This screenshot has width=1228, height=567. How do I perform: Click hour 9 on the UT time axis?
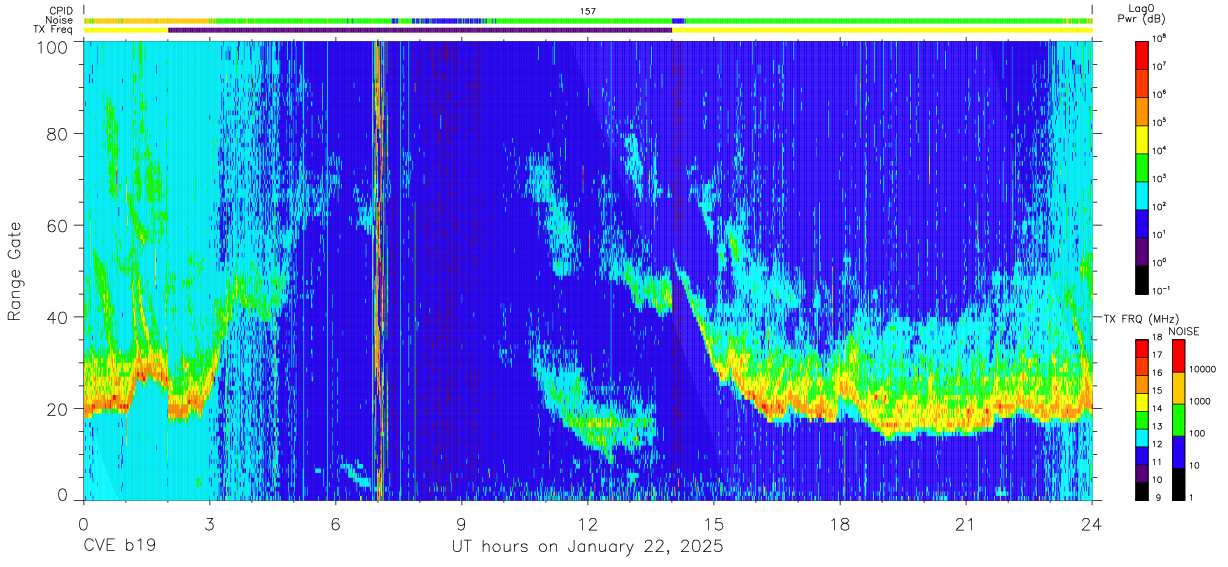pyautogui.click(x=461, y=525)
